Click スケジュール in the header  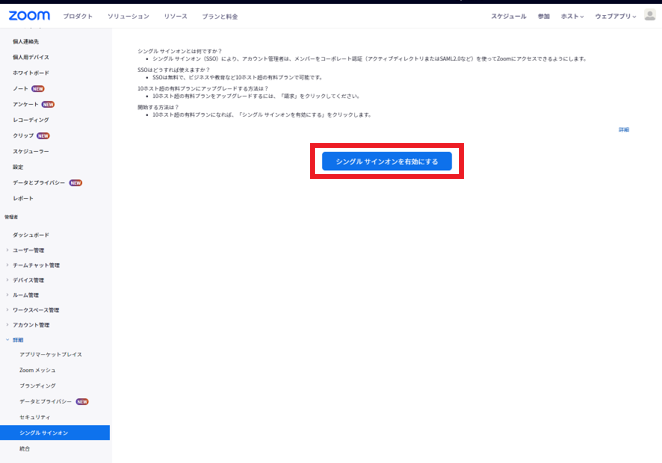(x=508, y=16)
